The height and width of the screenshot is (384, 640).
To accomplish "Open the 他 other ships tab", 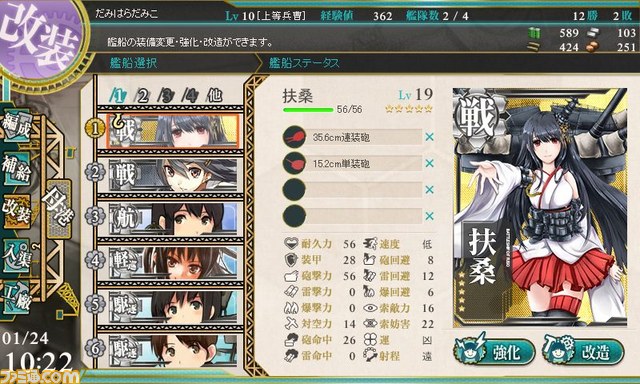I will 214,95.
